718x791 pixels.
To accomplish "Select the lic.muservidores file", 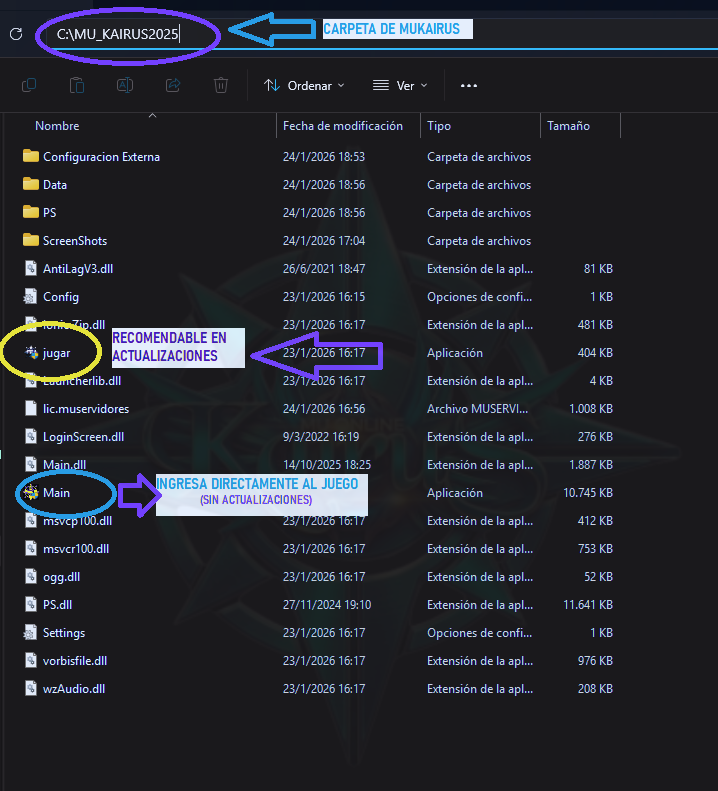I will pos(85,409).
